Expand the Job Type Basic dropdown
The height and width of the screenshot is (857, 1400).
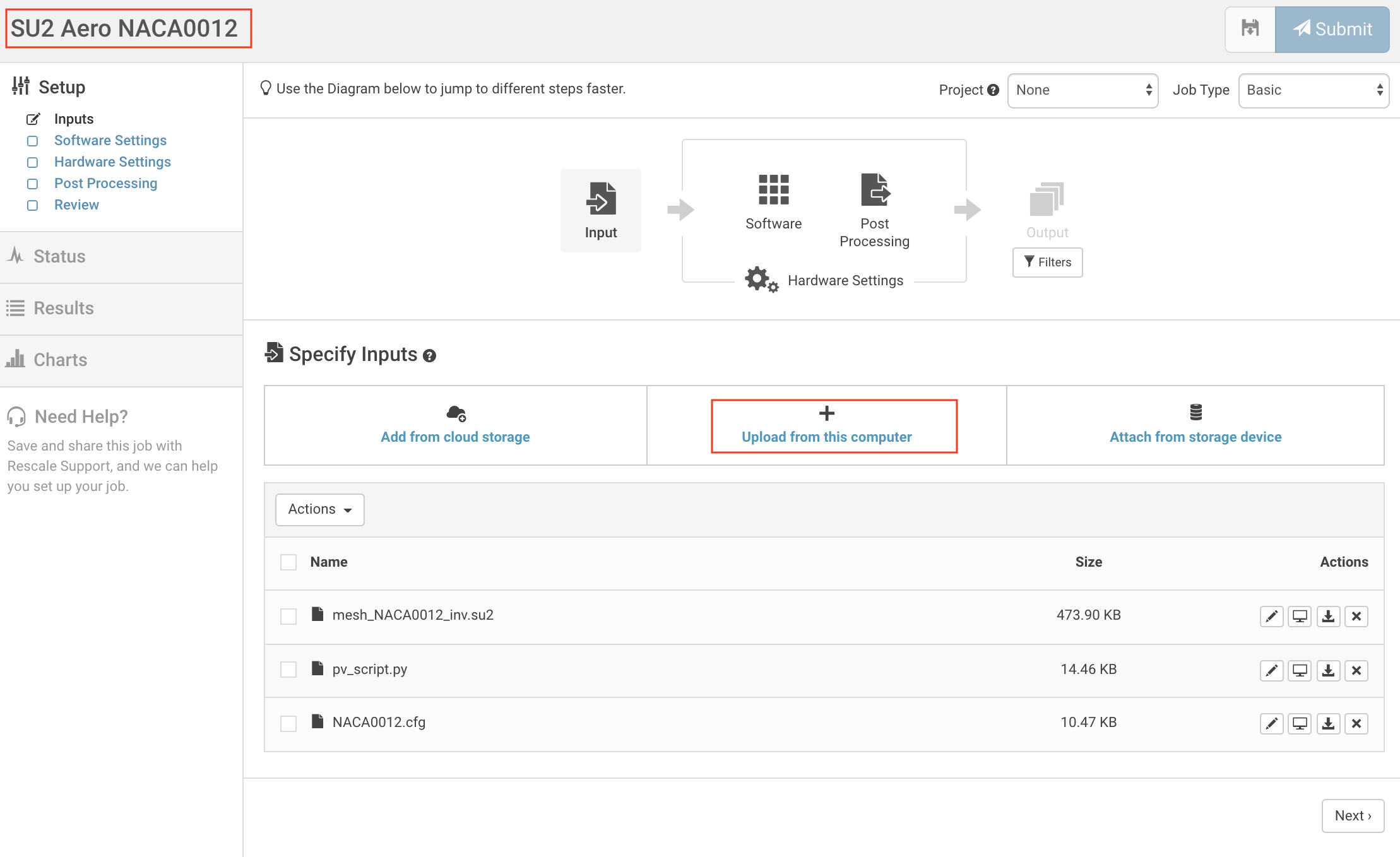click(x=1314, y=90)
